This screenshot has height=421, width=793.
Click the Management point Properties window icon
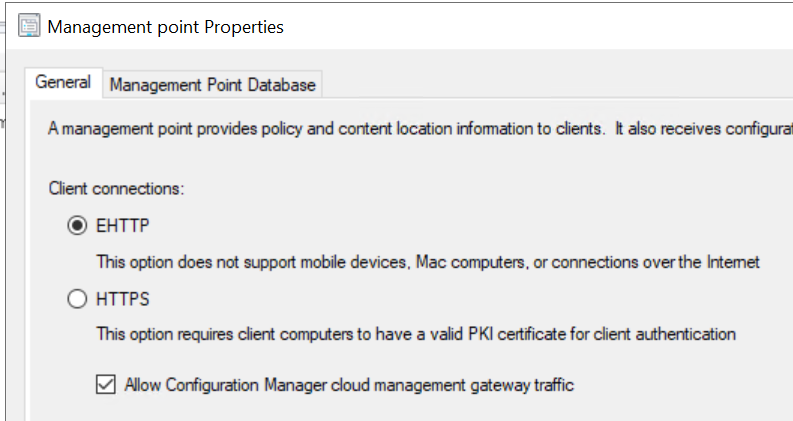(29, 27)
